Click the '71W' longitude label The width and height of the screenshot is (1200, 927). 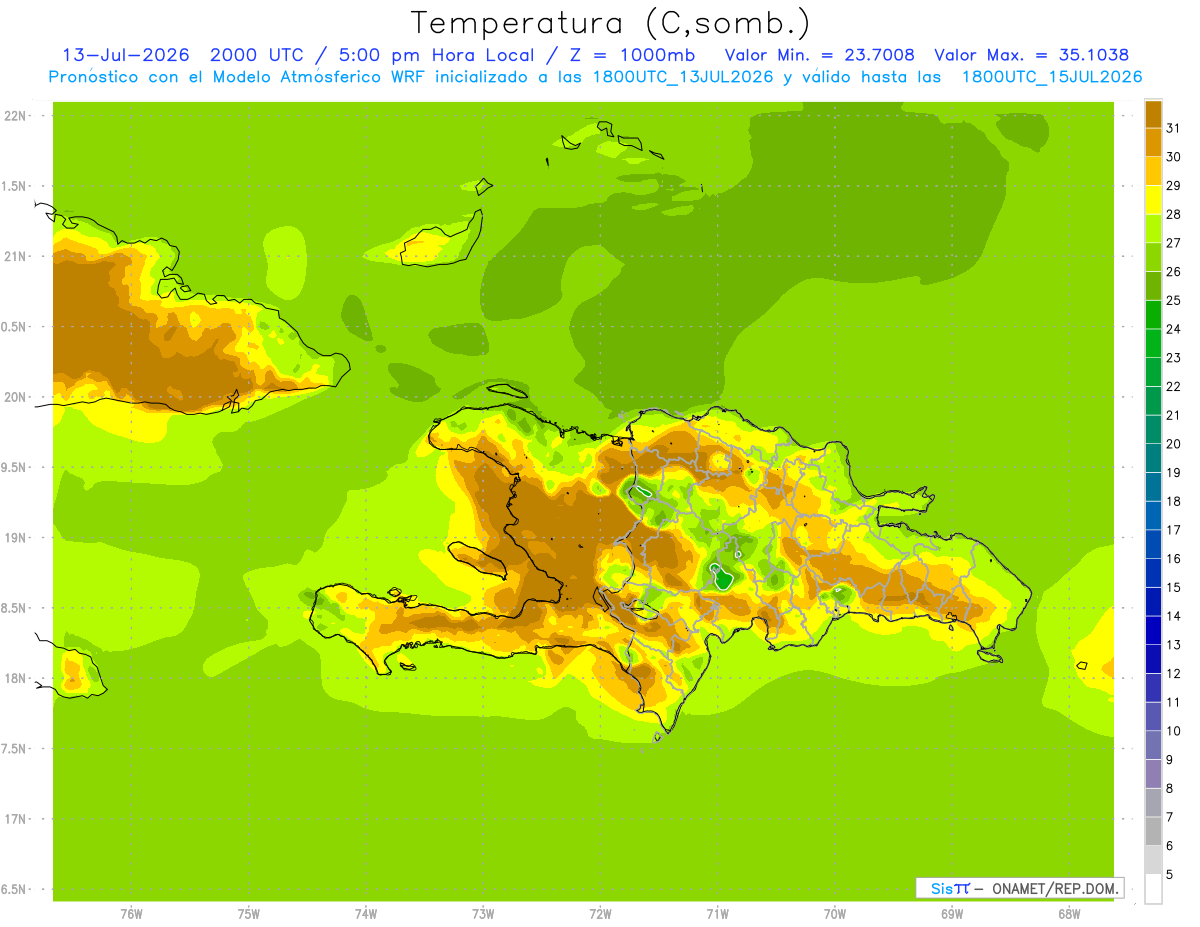point(717,913)
